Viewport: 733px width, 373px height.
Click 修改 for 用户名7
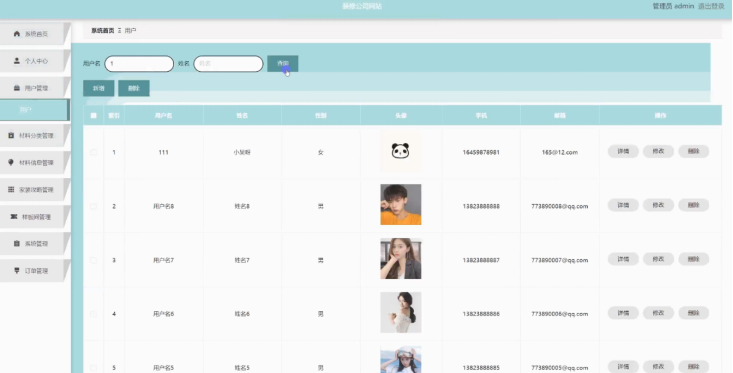tap(658, 259)
